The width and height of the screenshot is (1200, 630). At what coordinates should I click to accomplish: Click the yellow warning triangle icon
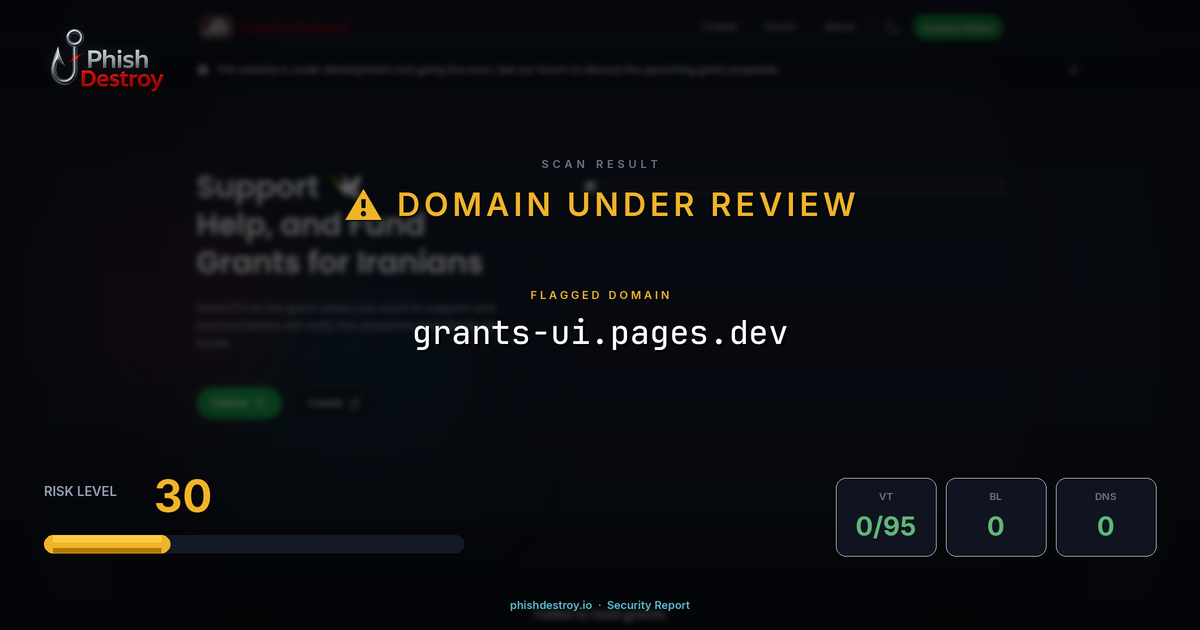[x=363, y=205]
